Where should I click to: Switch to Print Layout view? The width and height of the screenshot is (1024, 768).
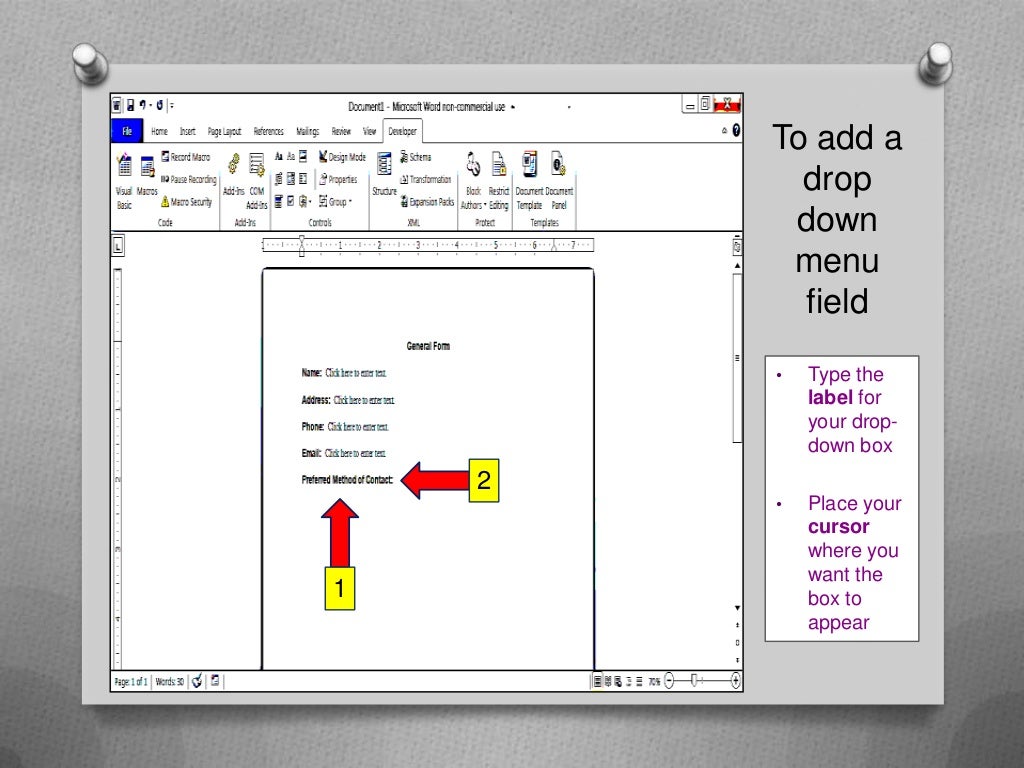click(x=597, y=682)
